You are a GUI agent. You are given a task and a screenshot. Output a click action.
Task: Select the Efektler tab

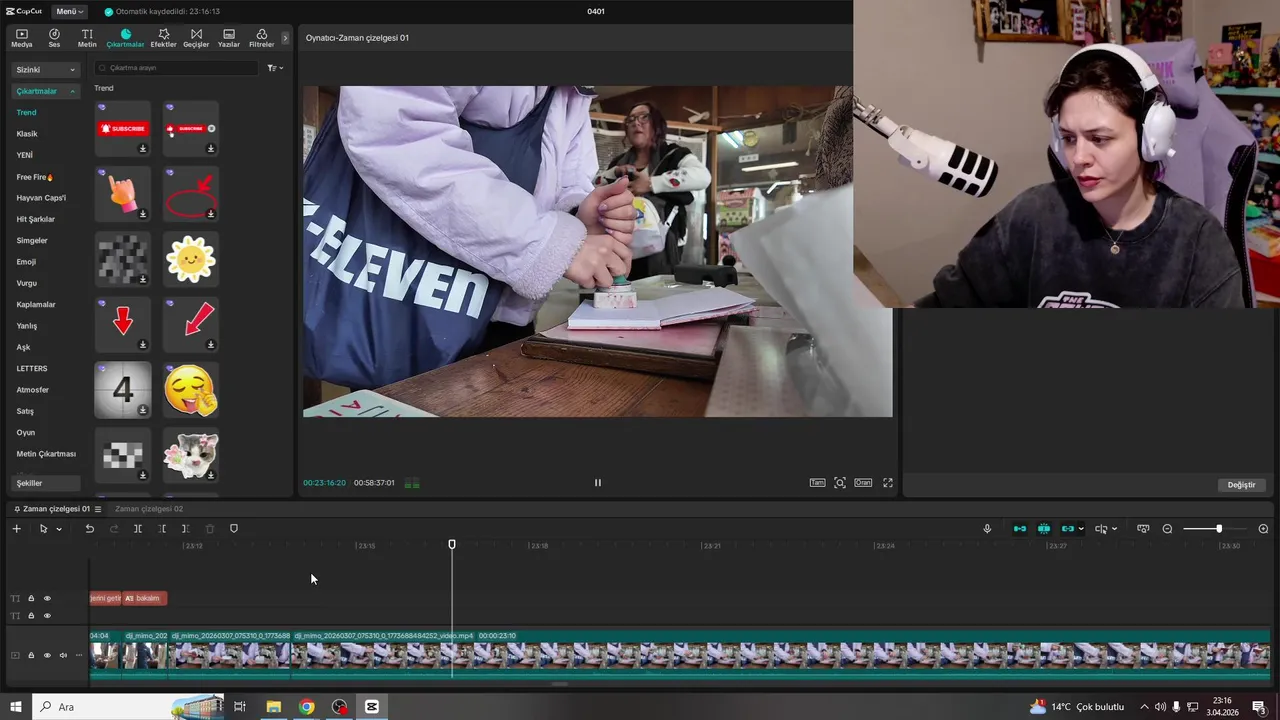[x=163, y=38]
